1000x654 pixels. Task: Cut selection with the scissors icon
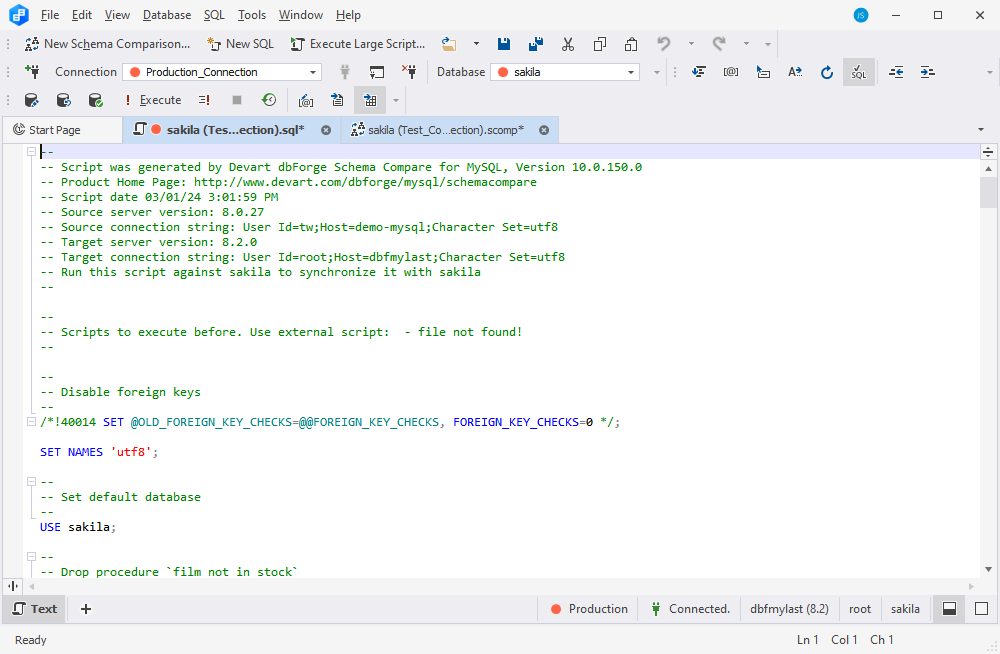pyautogui.click(x=568, y=44)
